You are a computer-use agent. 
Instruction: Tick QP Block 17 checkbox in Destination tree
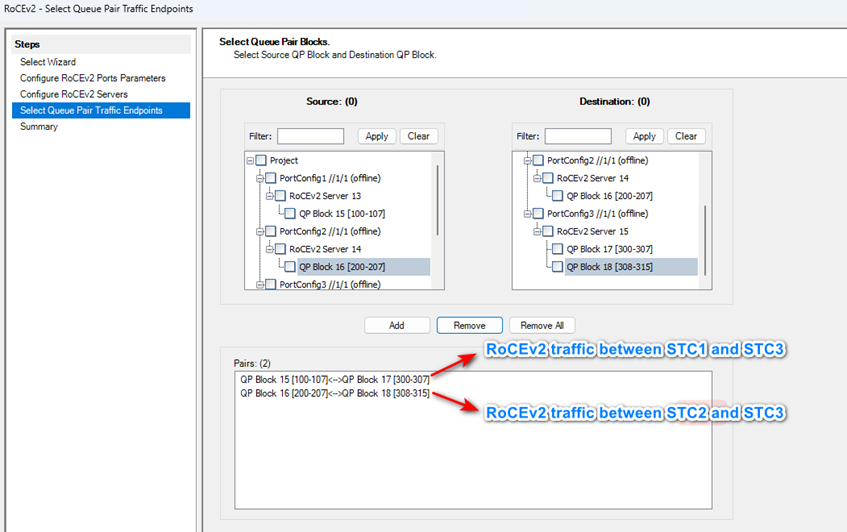click(558, 249)
